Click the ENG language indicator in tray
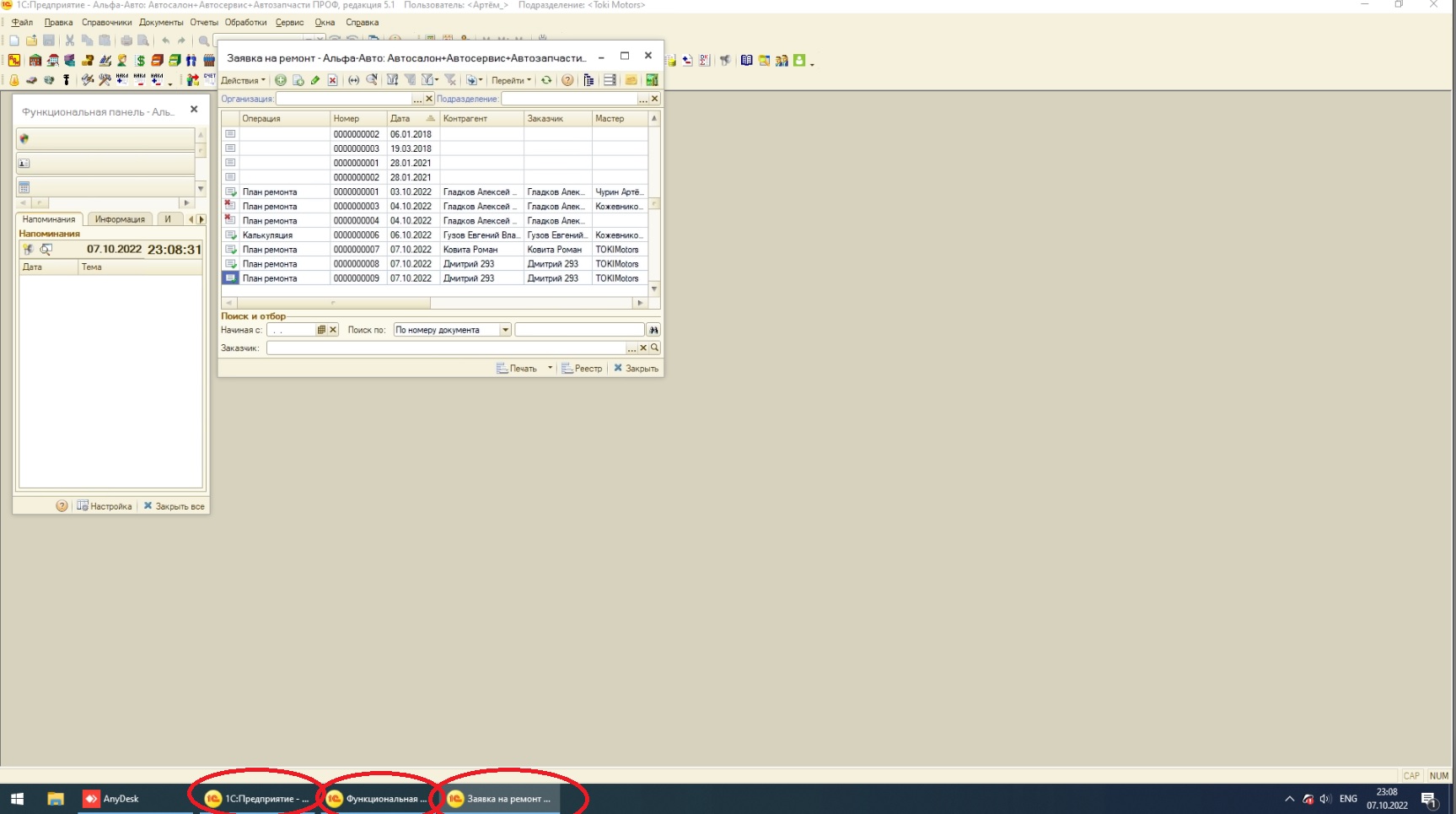The height and width of the screenshot is (814, 1456). (1348, 799)
